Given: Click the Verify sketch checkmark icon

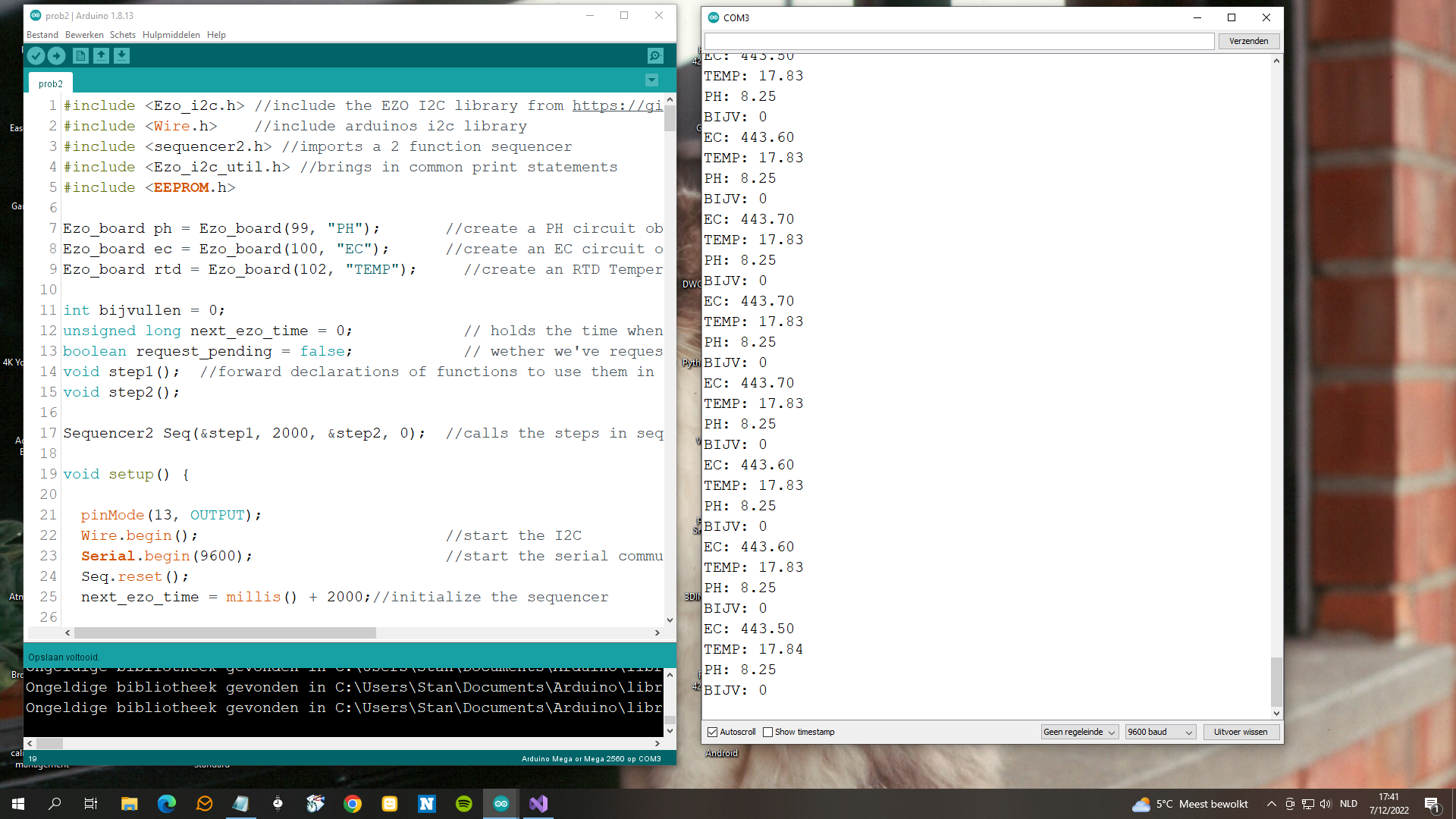Looking at the screenshot, I should (x=36, y=55).
